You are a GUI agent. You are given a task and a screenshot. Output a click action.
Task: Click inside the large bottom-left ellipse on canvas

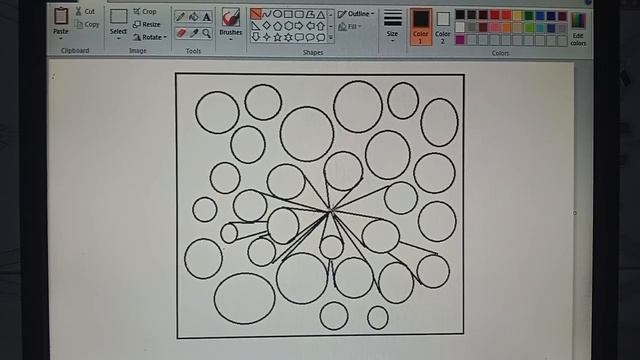pos(244,298)
